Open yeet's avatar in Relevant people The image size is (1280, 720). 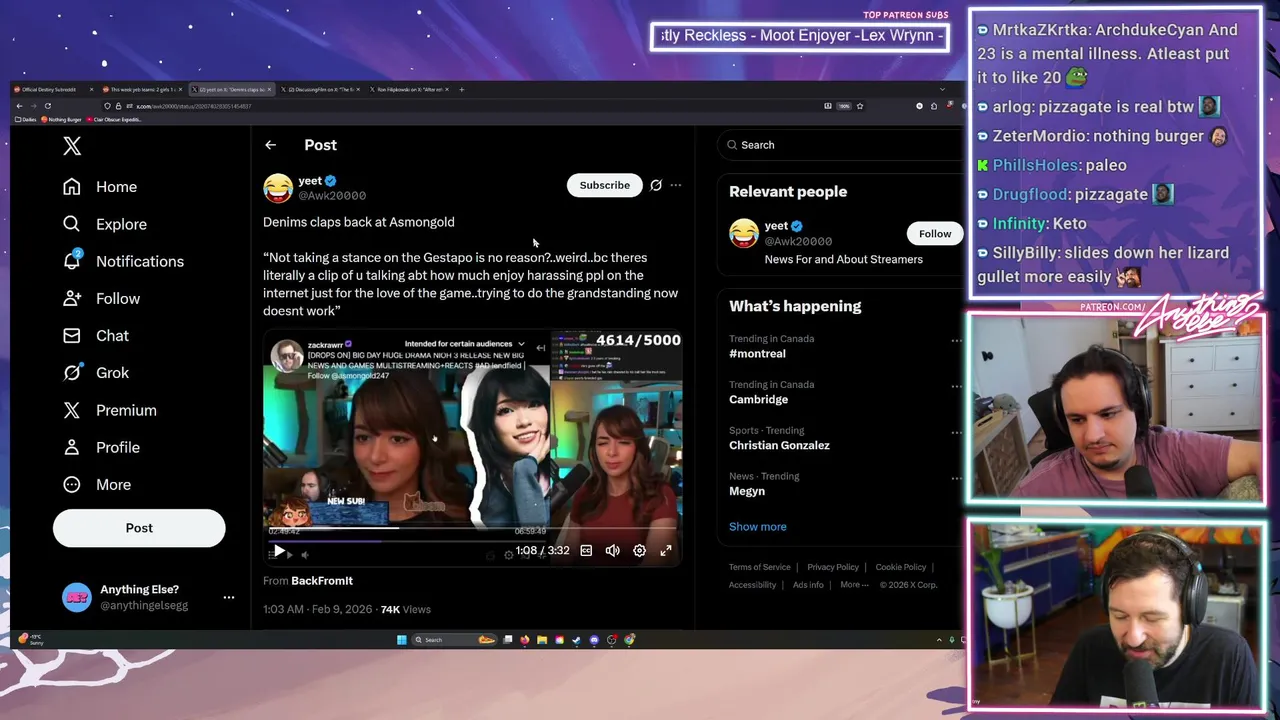pyautogui.click(x=744, y=234)
